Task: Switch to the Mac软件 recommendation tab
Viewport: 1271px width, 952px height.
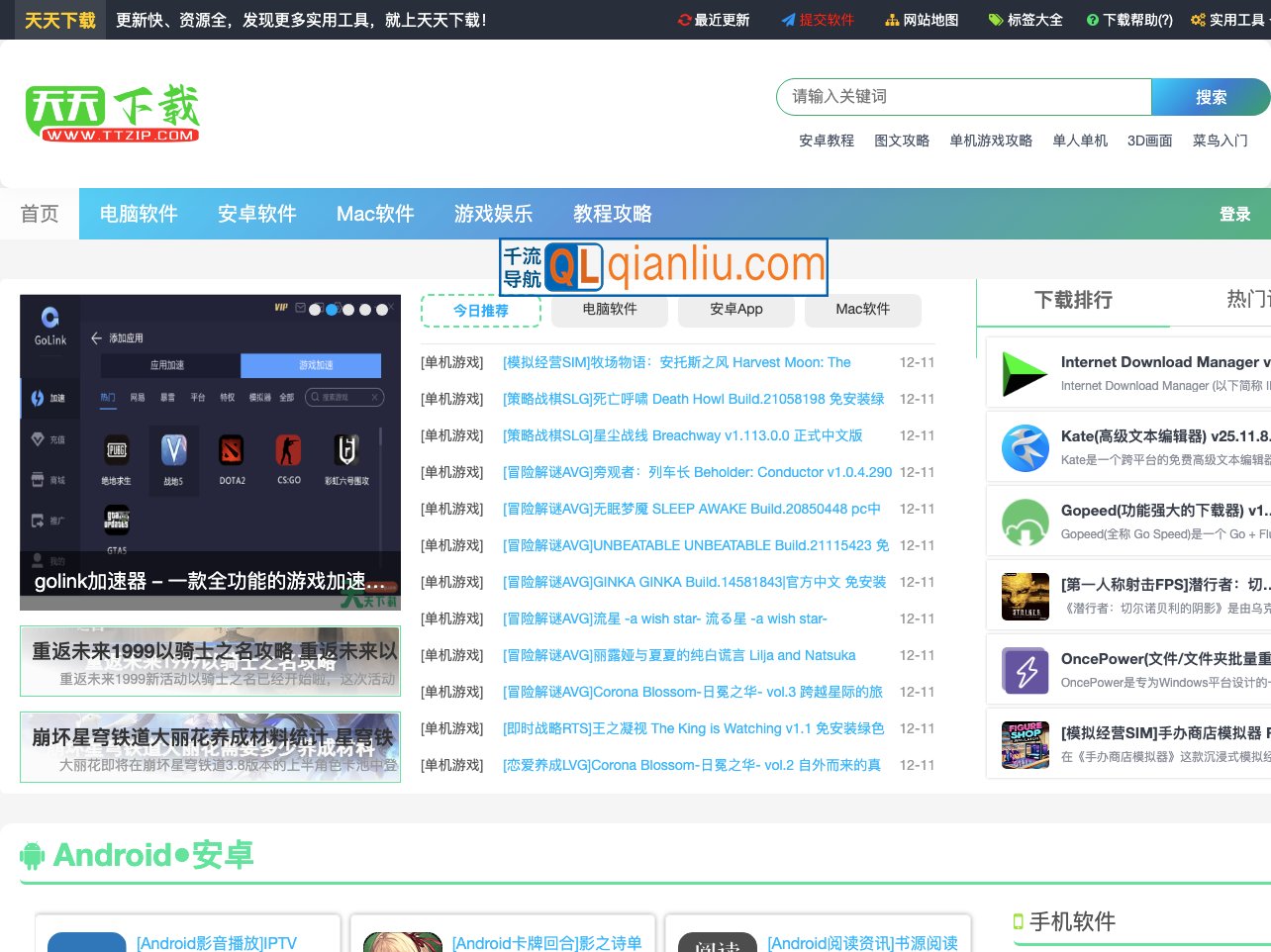Action: tap(863, 310)
